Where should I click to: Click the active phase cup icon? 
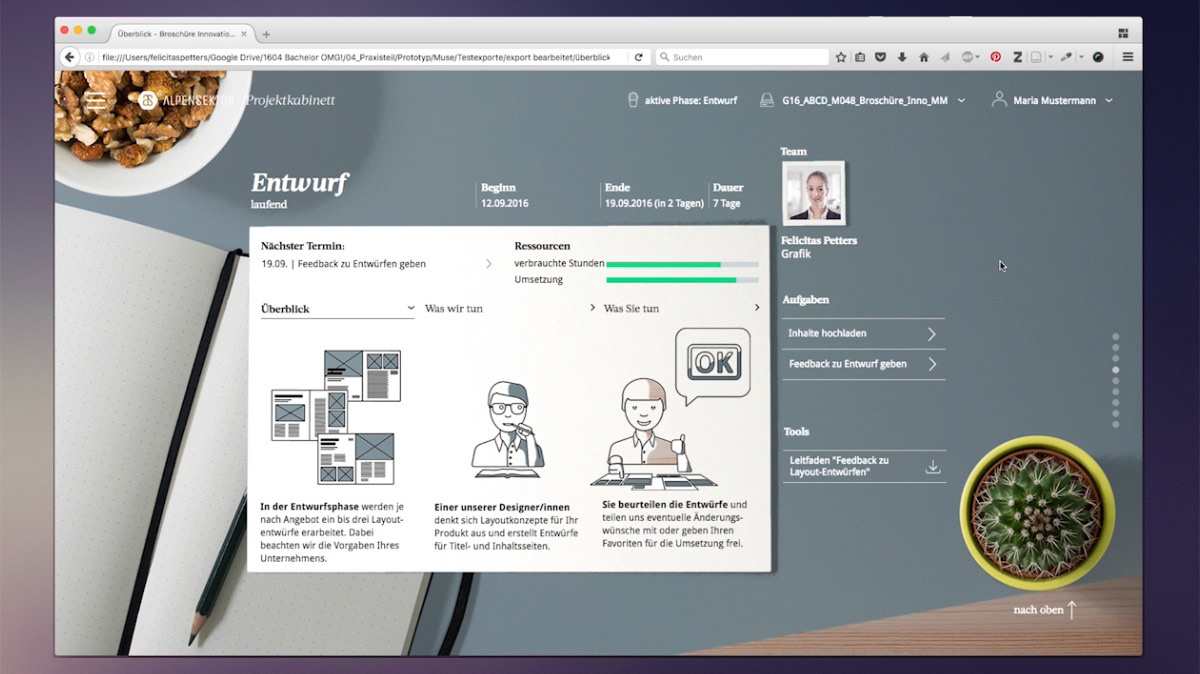pyautogui.click(x=632, y=100)
